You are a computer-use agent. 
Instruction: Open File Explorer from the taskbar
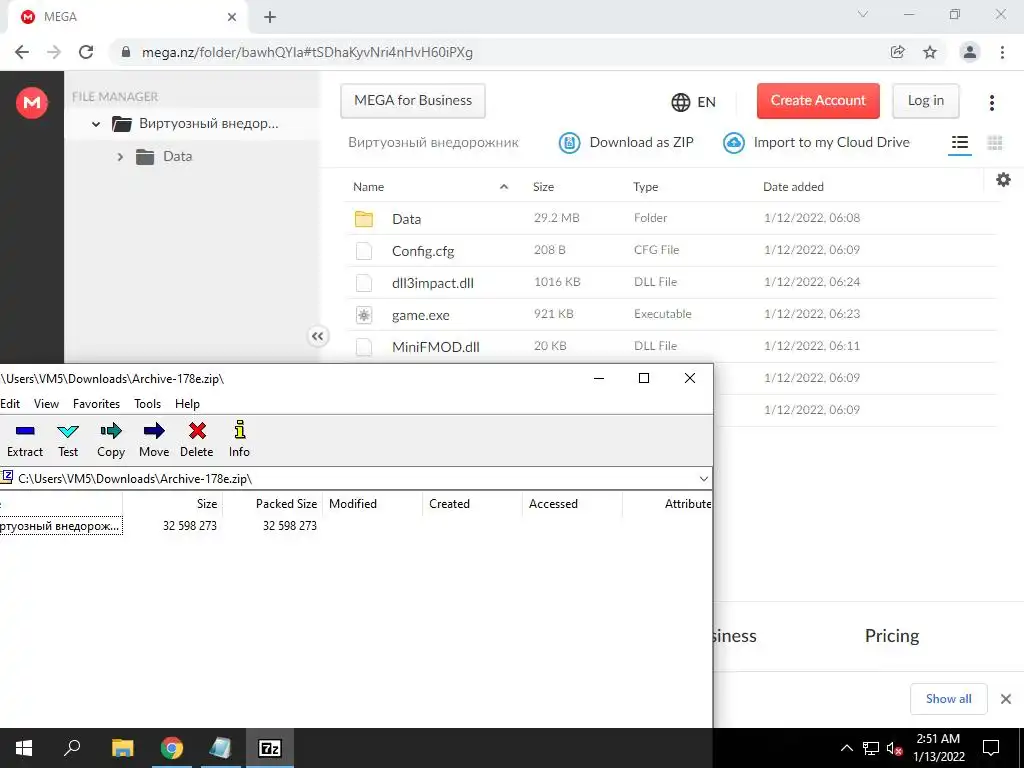pos(122,748)
